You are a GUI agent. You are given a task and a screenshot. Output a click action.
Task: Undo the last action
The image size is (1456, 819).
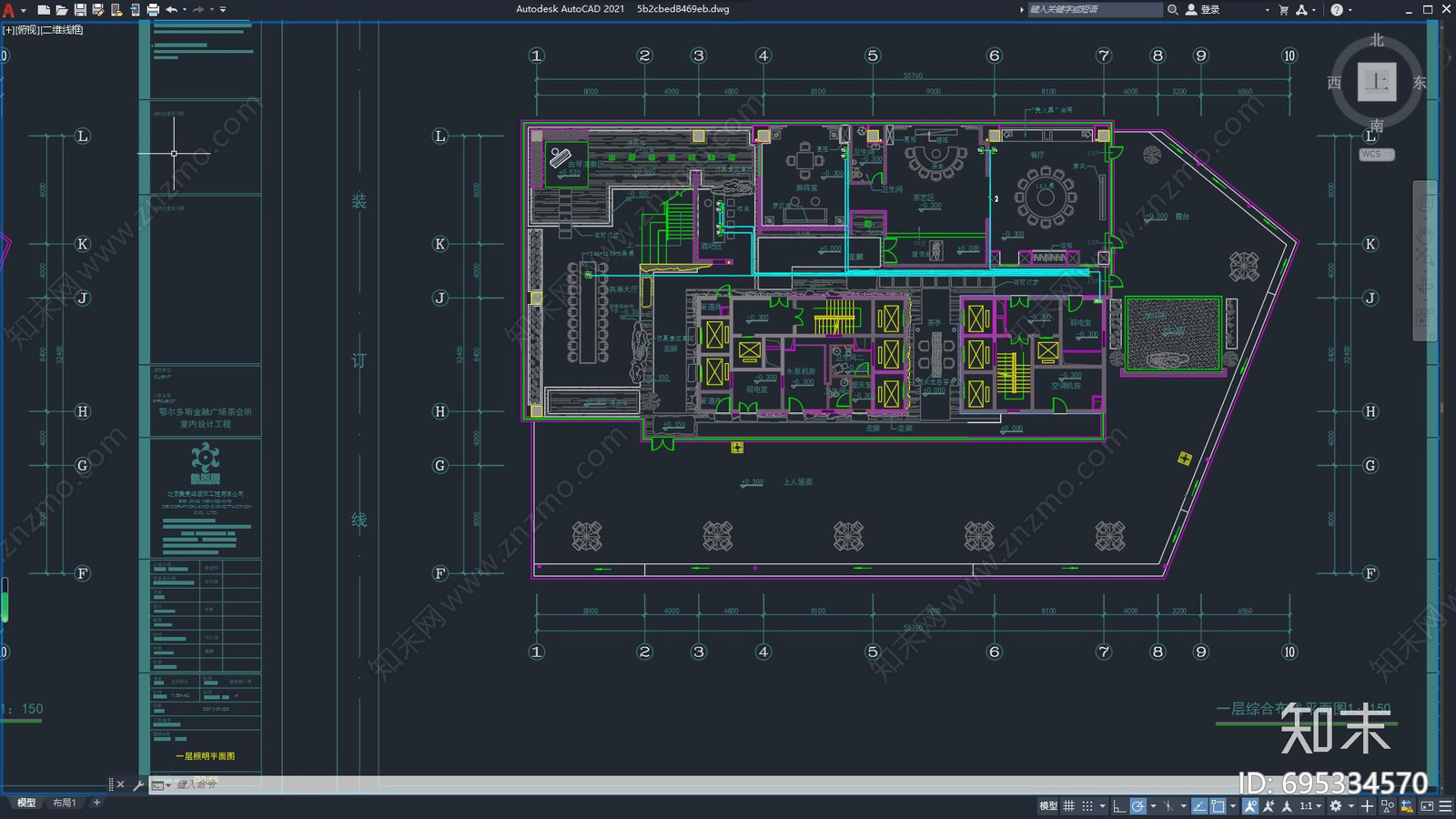click(171, 10)
